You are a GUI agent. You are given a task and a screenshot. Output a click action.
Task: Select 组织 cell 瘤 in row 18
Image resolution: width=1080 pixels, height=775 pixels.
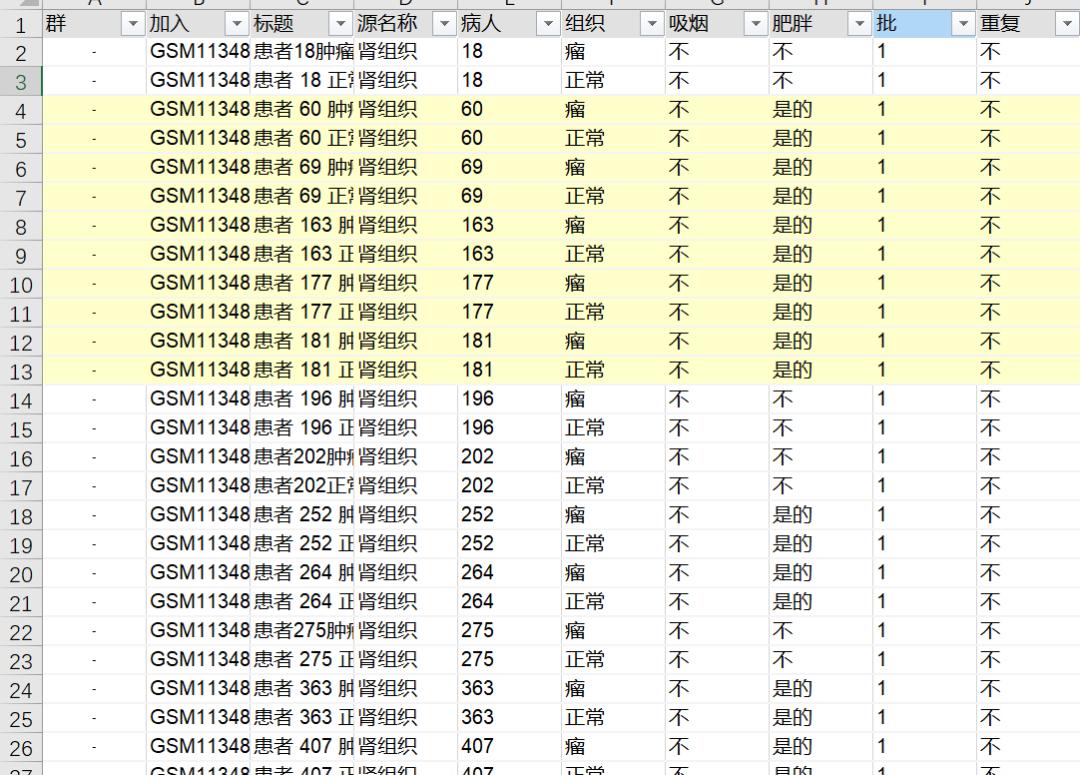tap(613, 515)
